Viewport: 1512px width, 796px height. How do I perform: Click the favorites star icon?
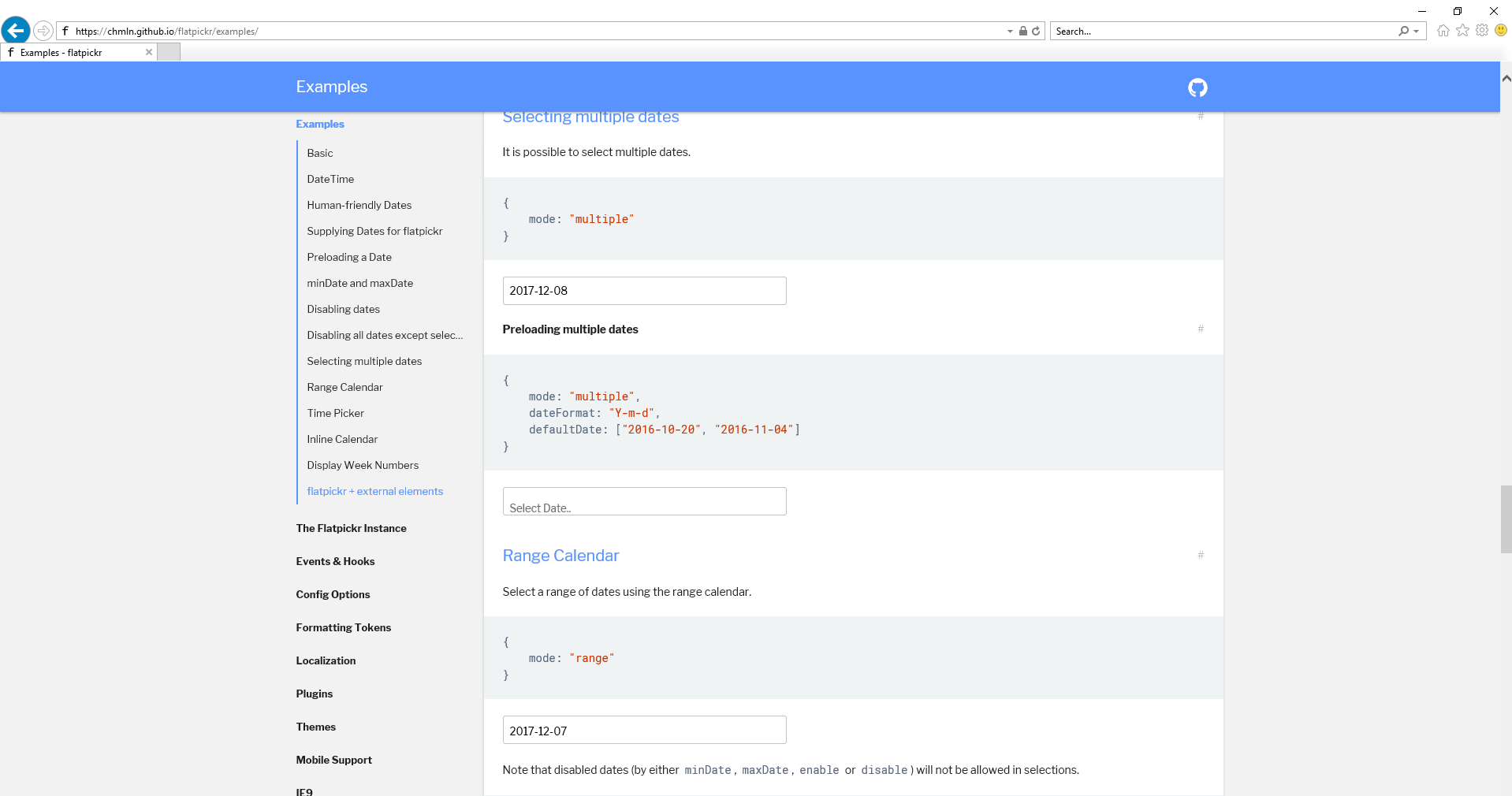[x=1462, y=31]
